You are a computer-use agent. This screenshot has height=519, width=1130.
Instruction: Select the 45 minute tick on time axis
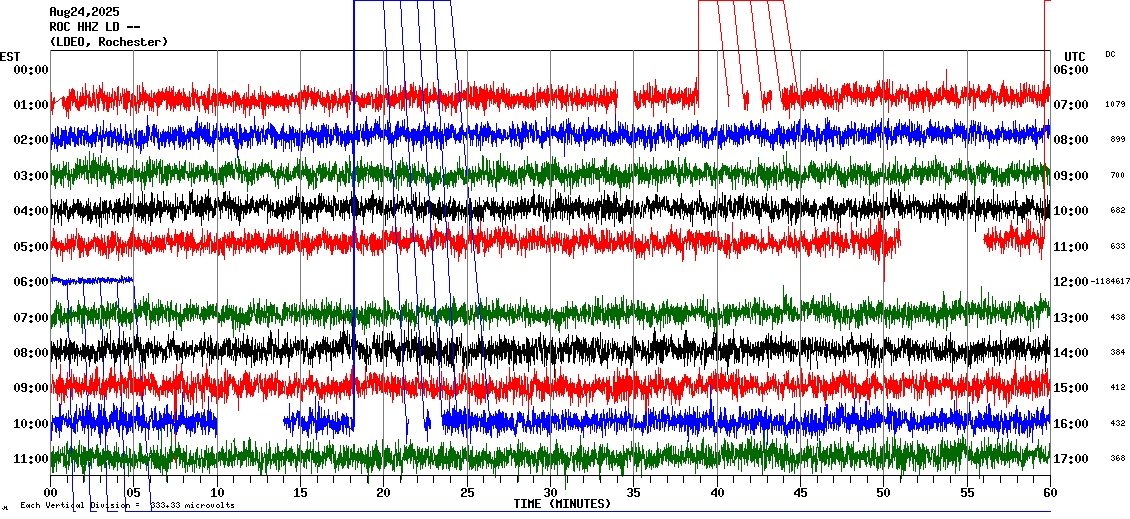click(800, 492)
